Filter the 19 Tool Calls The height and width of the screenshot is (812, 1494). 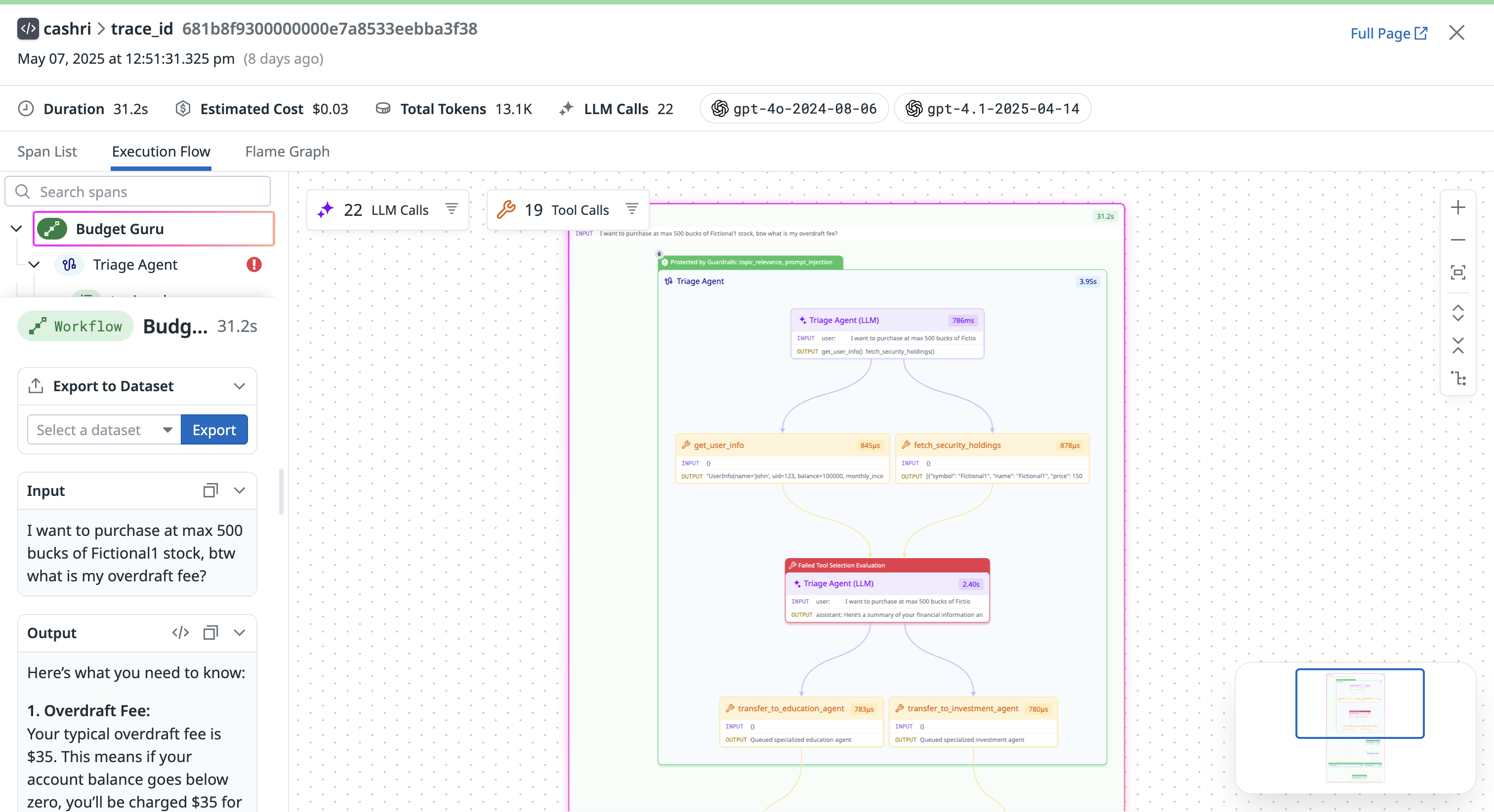point(631,209)
